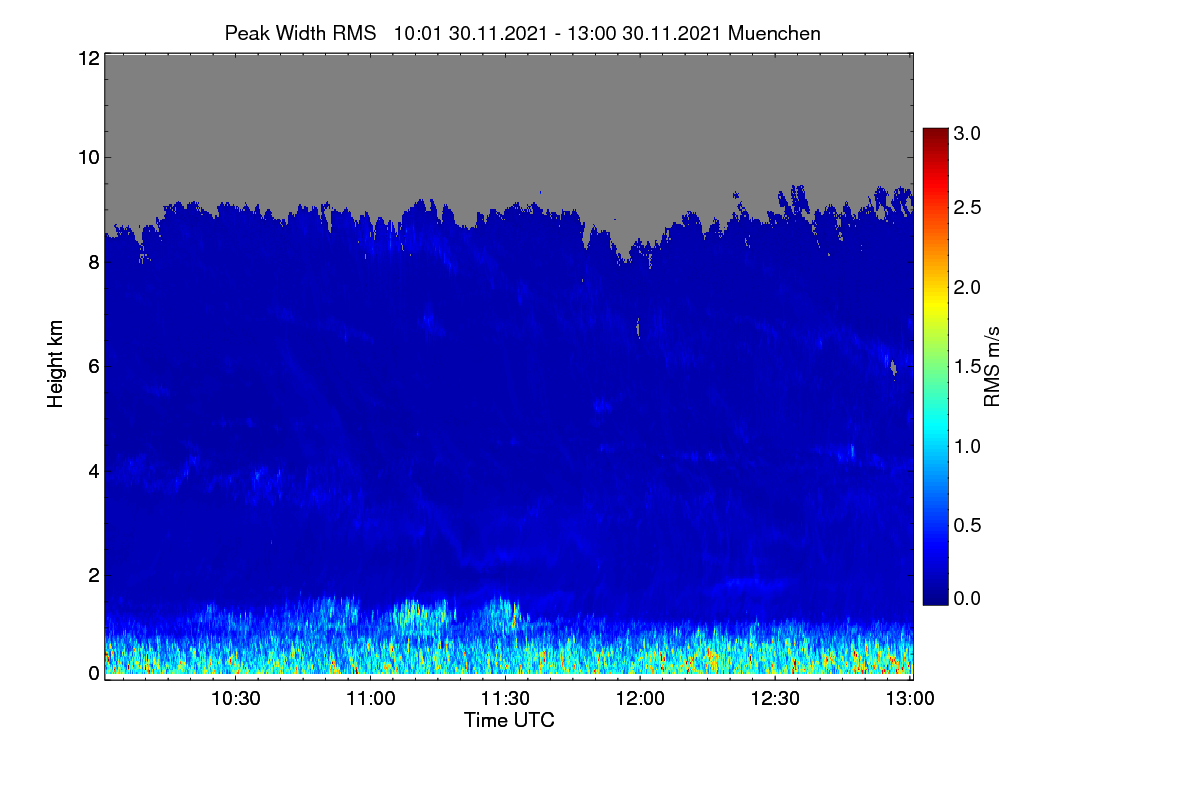Image resolution: width=1200 pixels, height=800 pixels.
Task: Click the 12:00 time tick label
Action: (x=640, y=699)
